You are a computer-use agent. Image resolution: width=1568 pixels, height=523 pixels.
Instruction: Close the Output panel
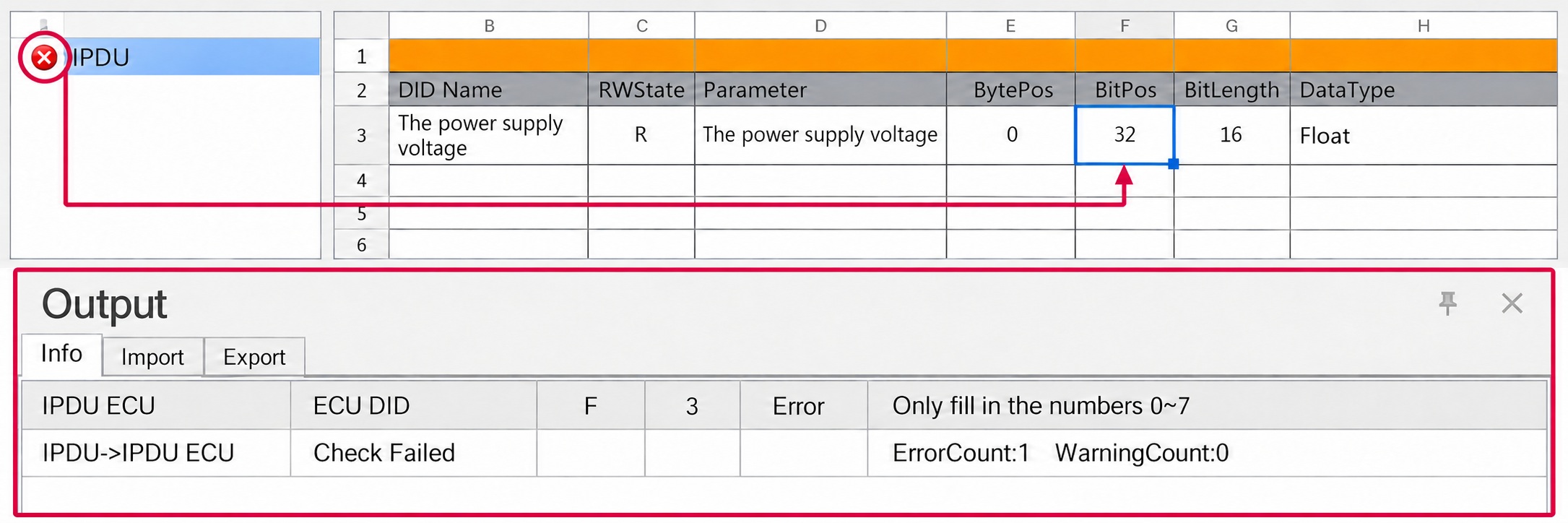click(1512, 303)
